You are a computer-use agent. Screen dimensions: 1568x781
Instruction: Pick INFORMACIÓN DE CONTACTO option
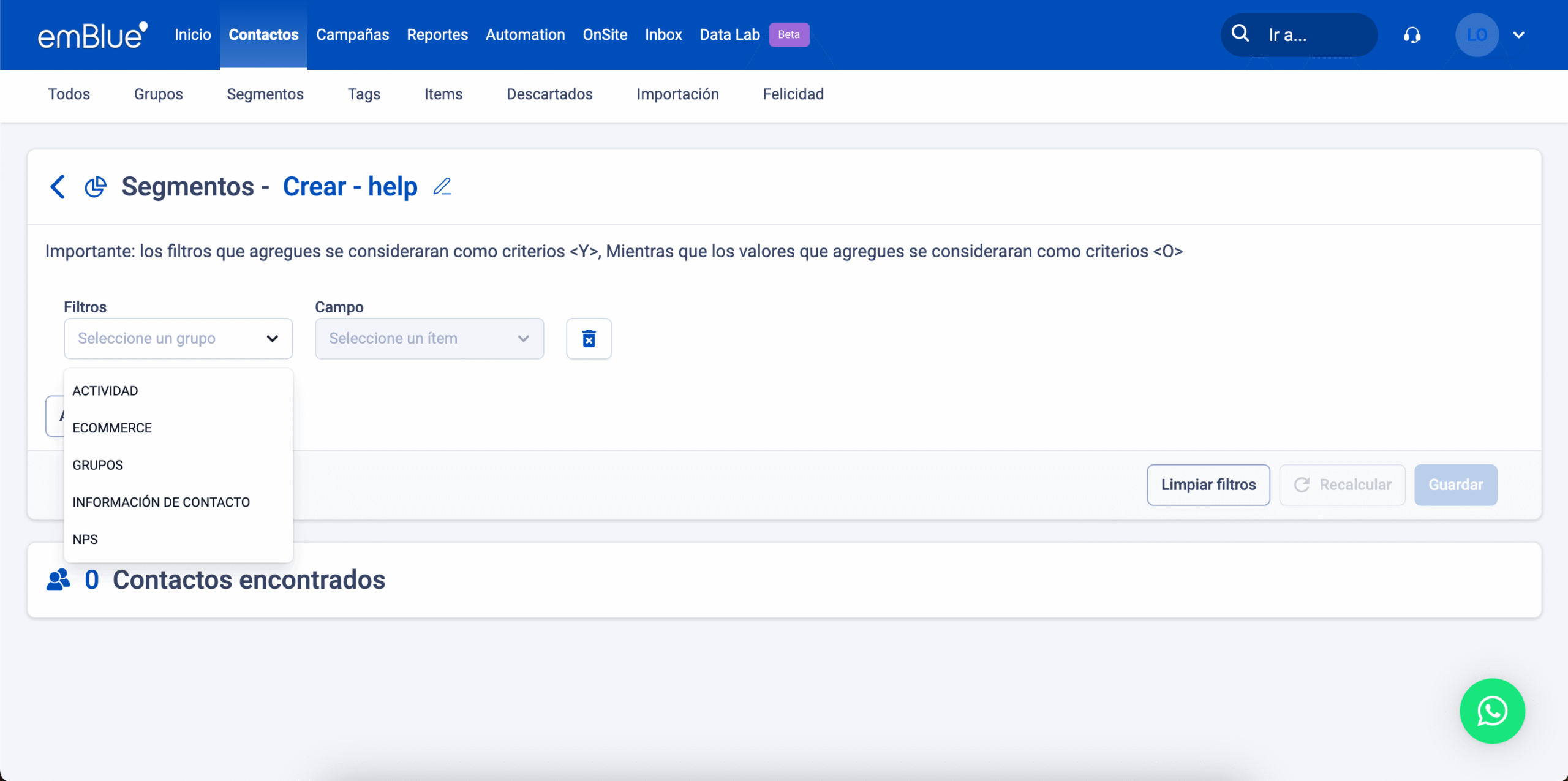point(161,502)
